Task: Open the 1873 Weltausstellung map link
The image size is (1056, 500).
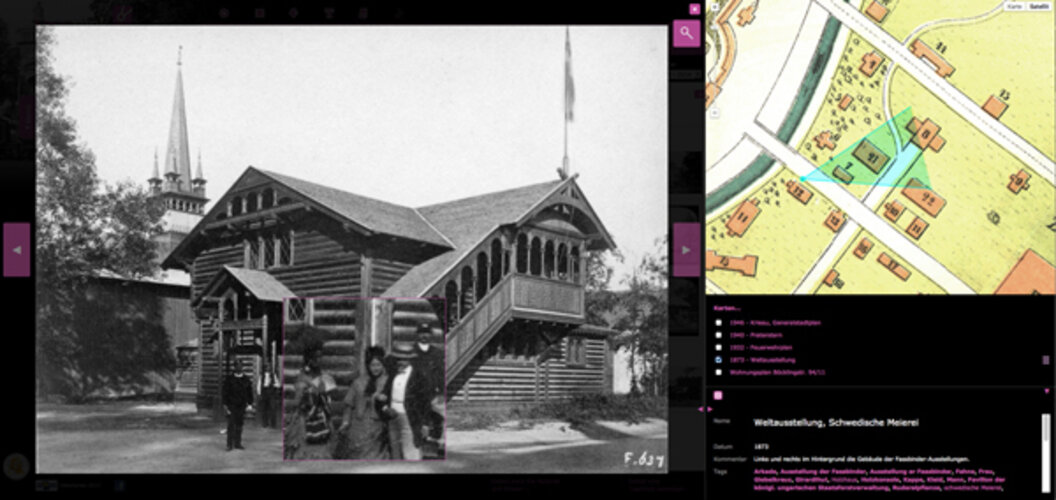Action: (x=762, y=360)
